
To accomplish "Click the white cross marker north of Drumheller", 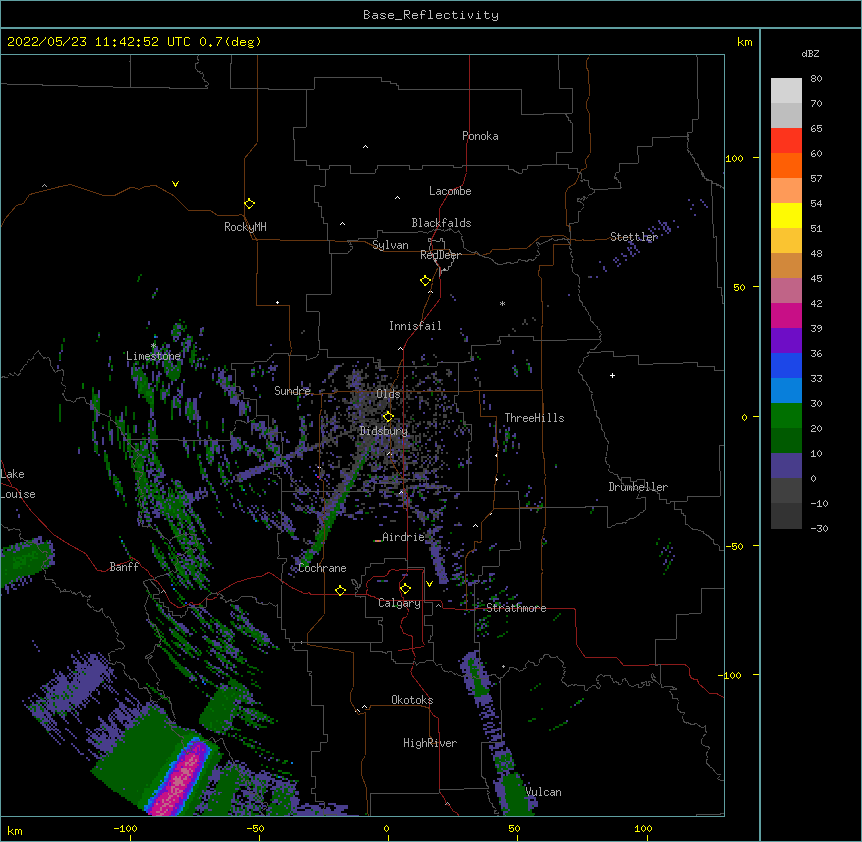I will click(612, 375).
